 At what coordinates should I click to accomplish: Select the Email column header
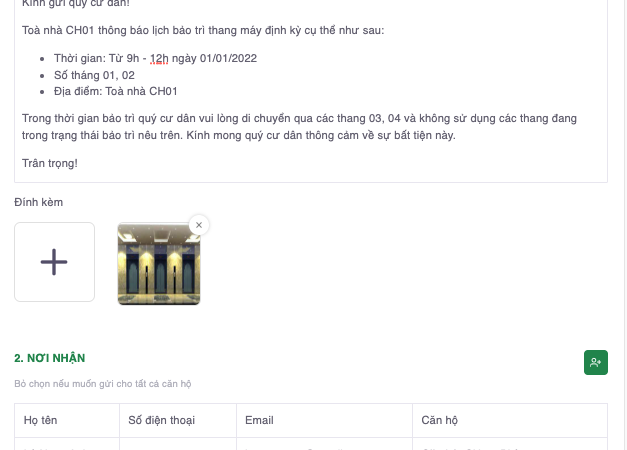(x=259, y=420)
